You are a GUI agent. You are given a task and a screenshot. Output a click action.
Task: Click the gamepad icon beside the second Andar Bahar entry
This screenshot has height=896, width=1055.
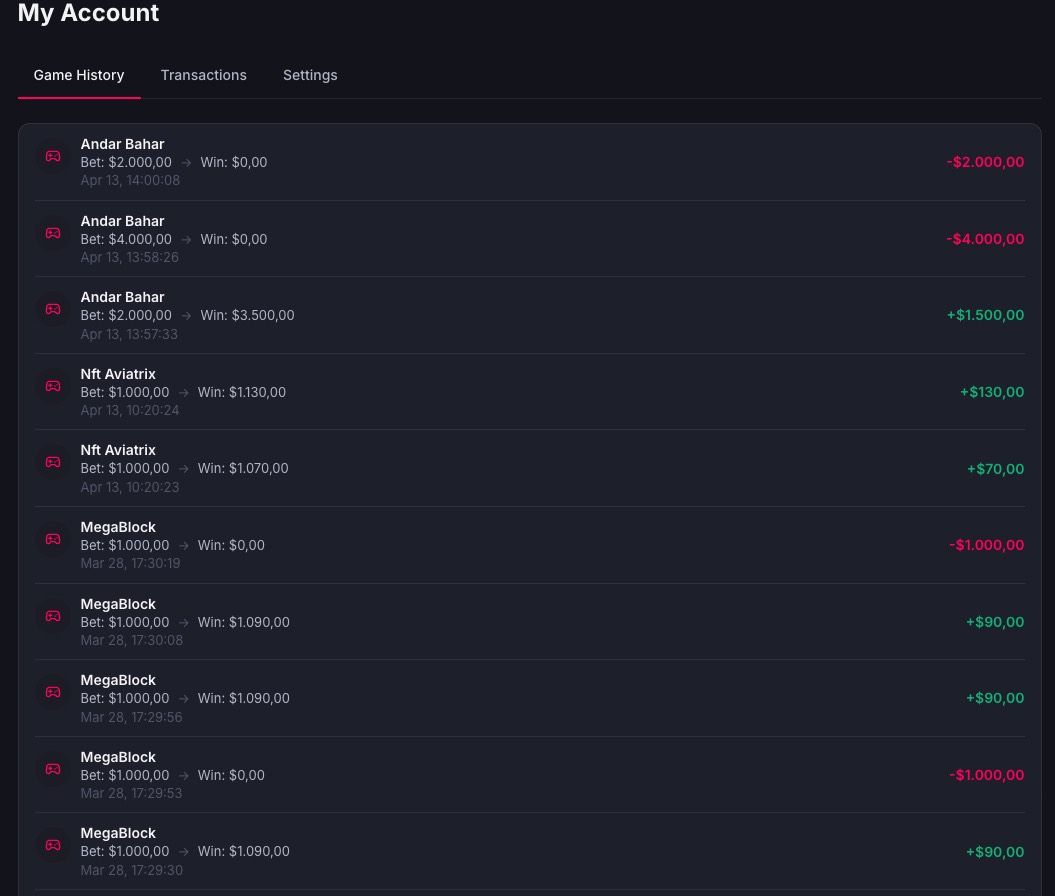(52, 233)
